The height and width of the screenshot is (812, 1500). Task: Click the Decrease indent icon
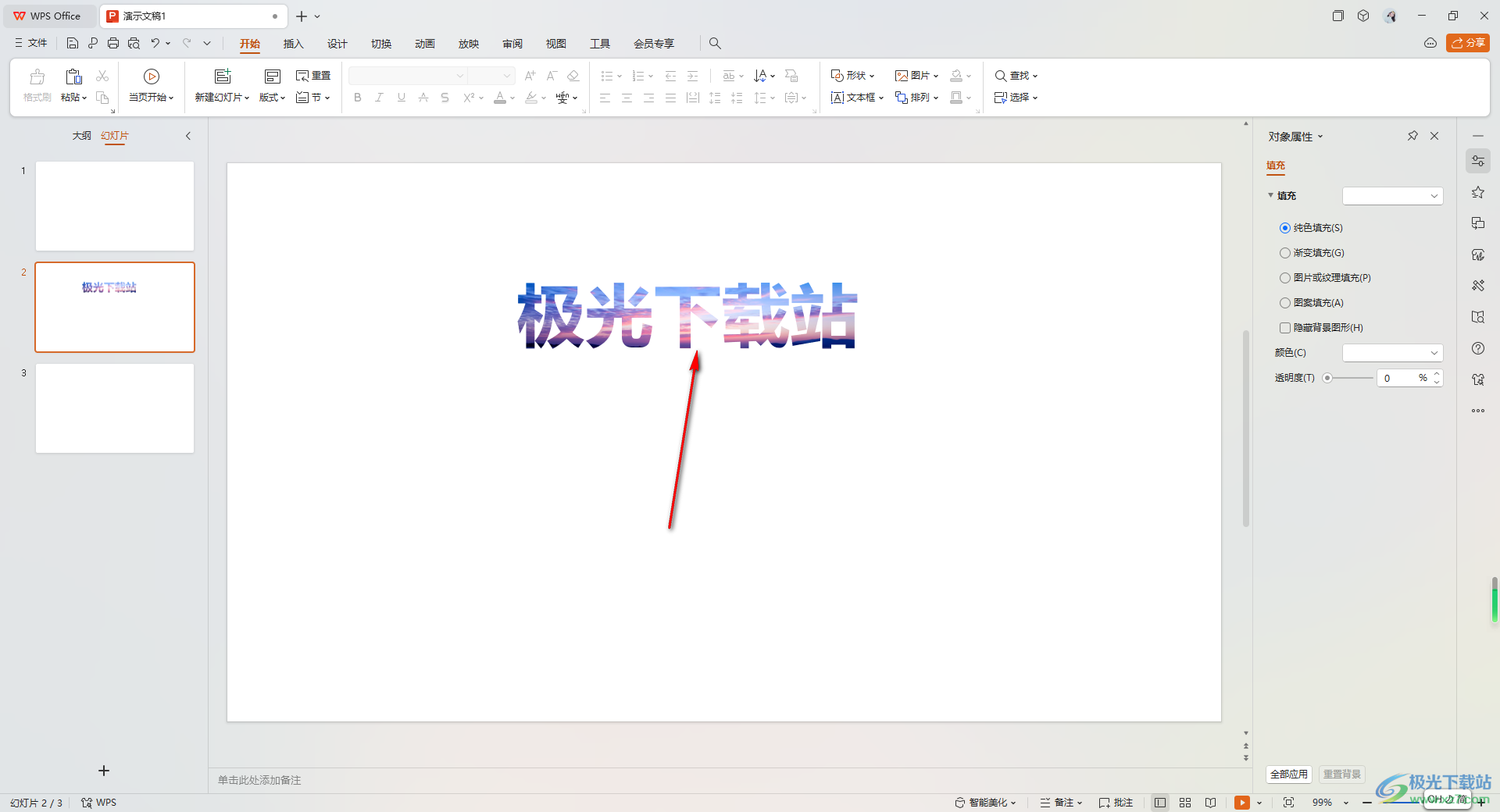(x=670, y=76)
